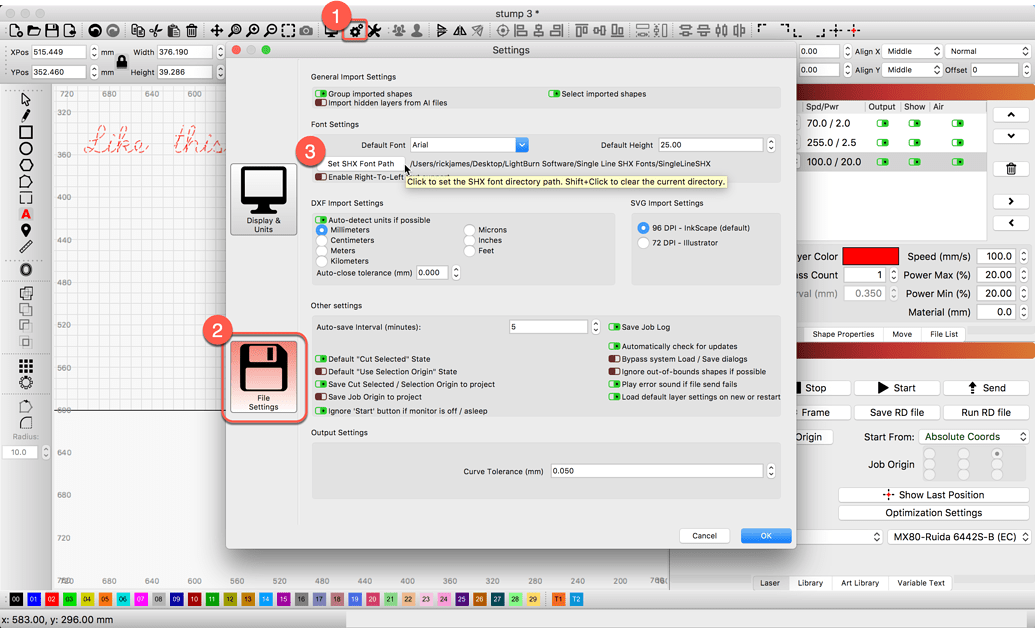
Task: Click the OK button in Settings
Action: point(765,536)
